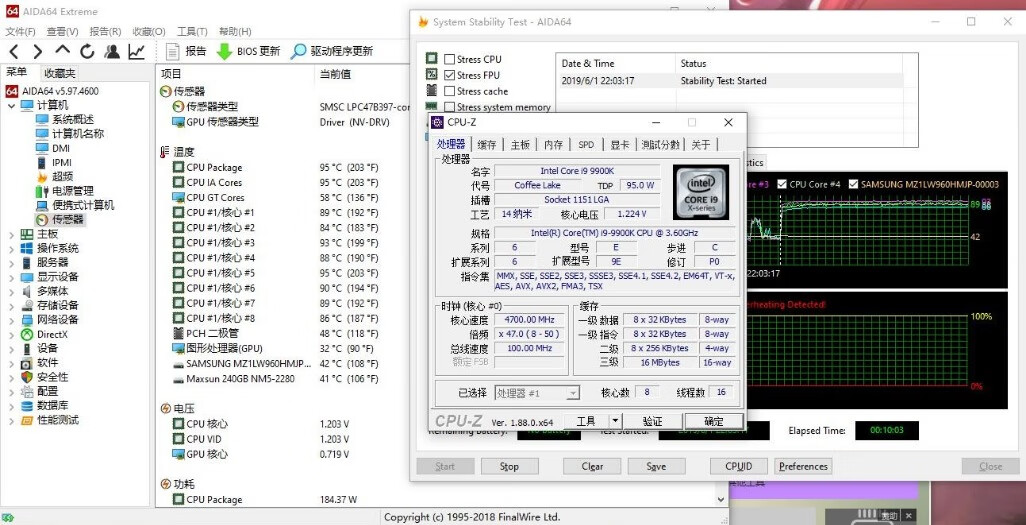Enable the Stress system memory checkbox
1026x525 pixels.
tap(449, 107)
